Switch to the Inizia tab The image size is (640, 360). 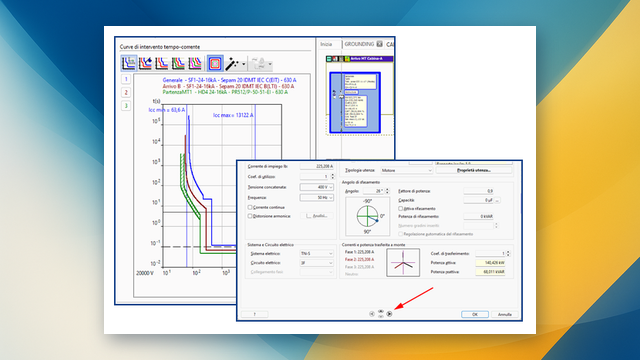326,44
